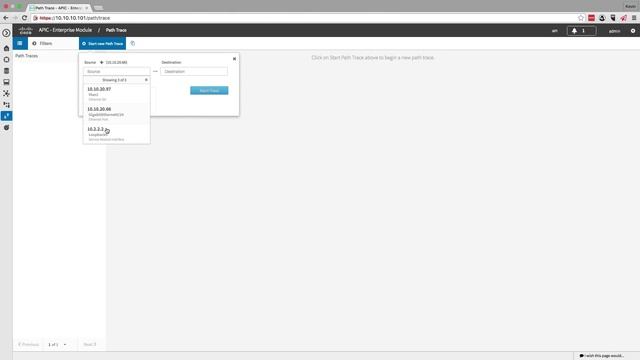This screenshot has width=640, height=360.
Task: Click the APIC - Enterprise Module title
Action: (x=65, y=30)
